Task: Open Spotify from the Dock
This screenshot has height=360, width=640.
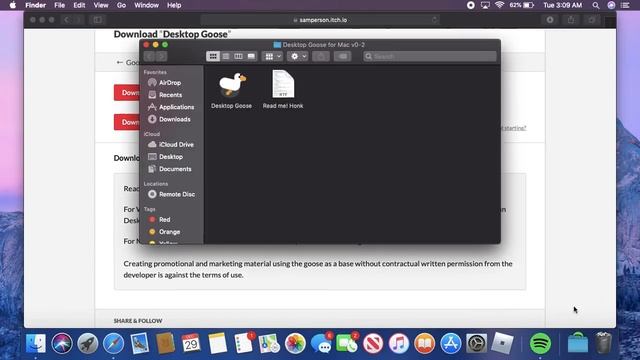Action: pyautogui.click(x=540, y=343)
